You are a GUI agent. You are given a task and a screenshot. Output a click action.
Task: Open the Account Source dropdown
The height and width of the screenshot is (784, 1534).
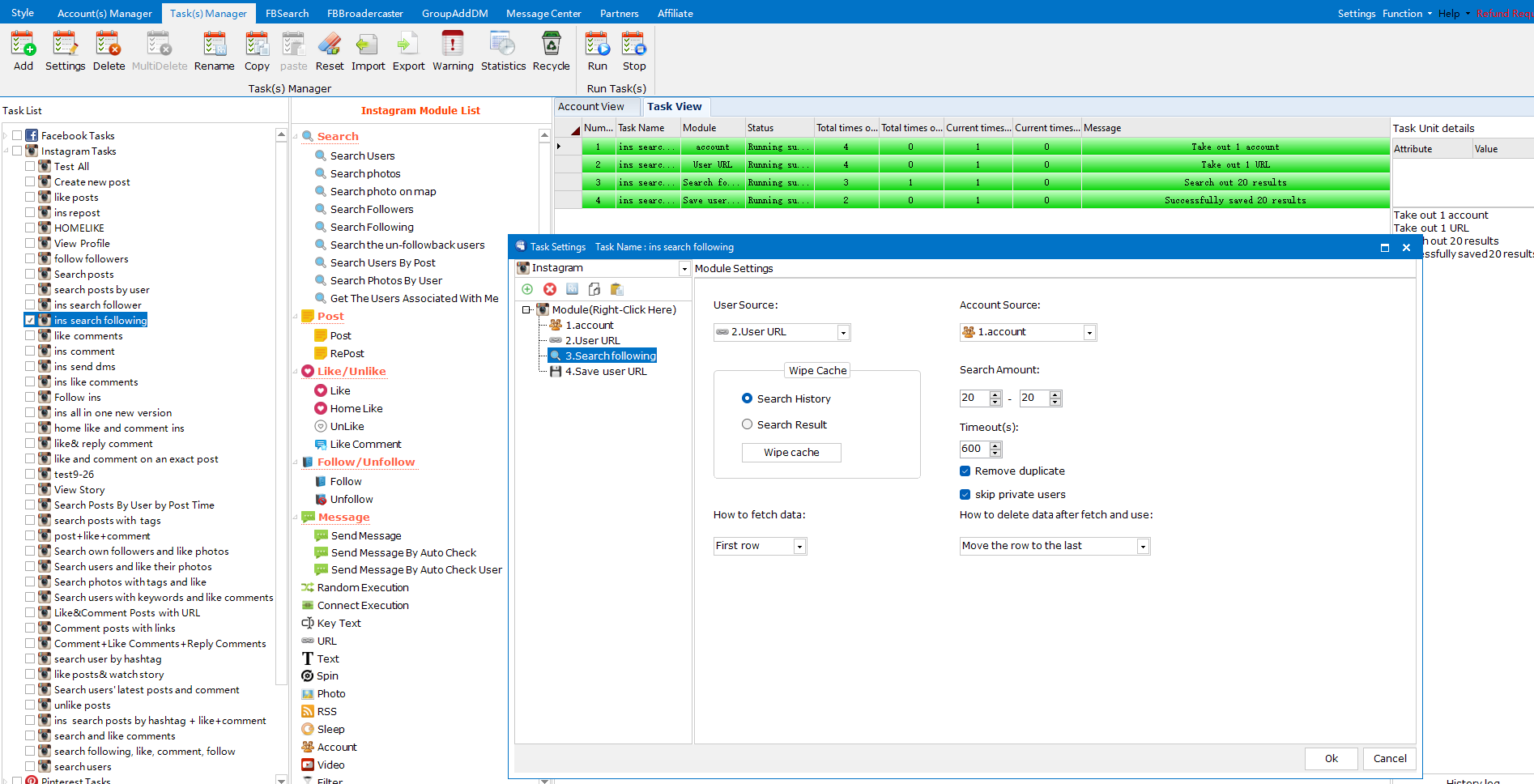pyautogui.click(x=1089, y=332)
